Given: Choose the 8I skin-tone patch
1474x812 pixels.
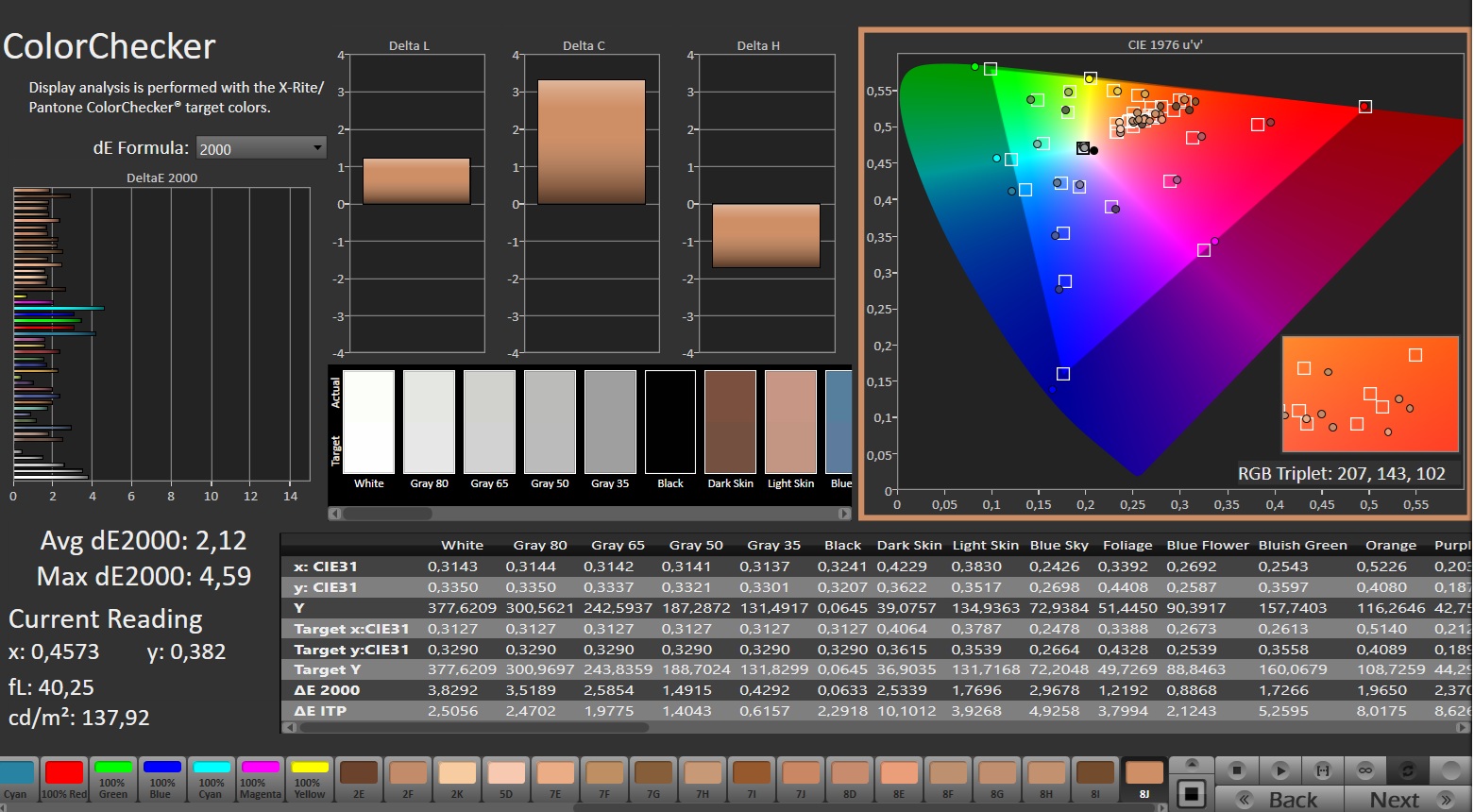Looking at the screenshot, I should (1095, 779).
